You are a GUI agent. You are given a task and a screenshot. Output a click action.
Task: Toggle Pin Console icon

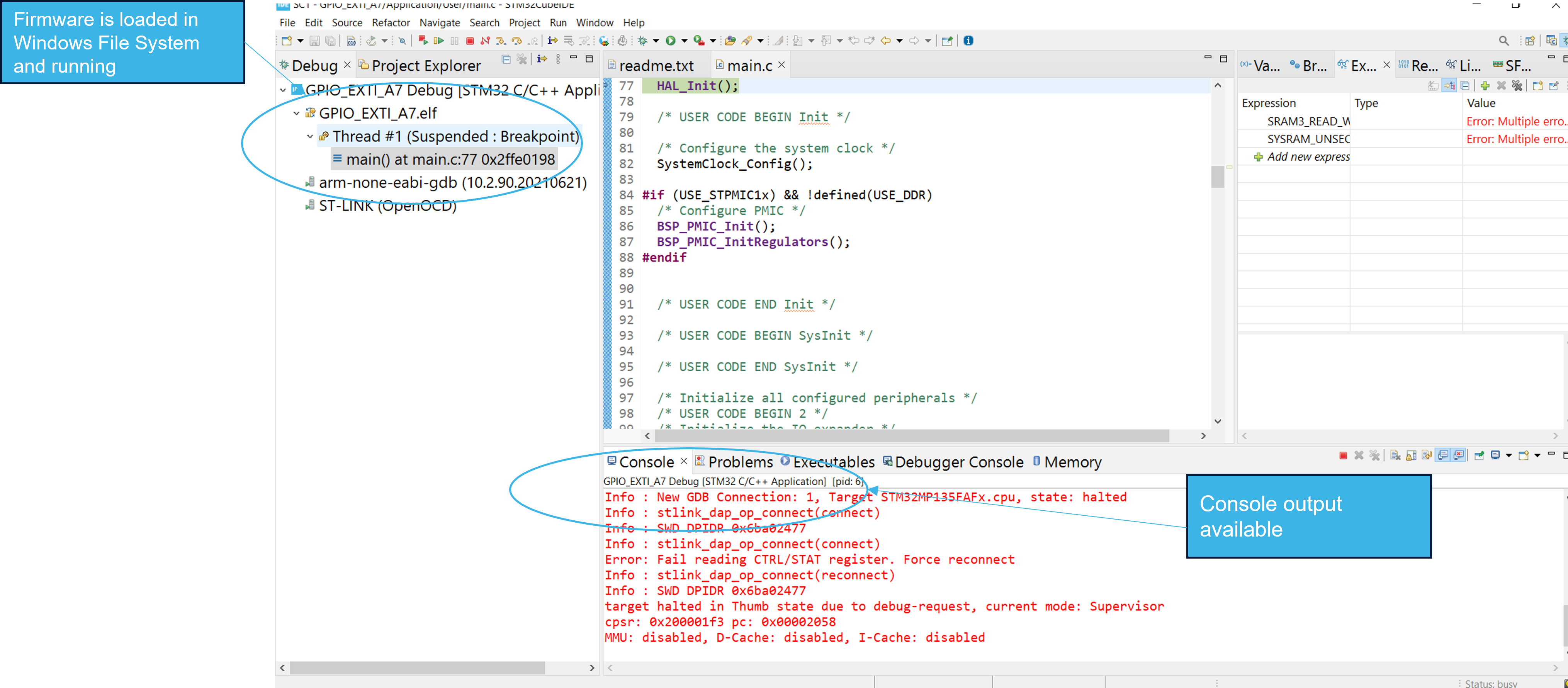(1479, 455)
